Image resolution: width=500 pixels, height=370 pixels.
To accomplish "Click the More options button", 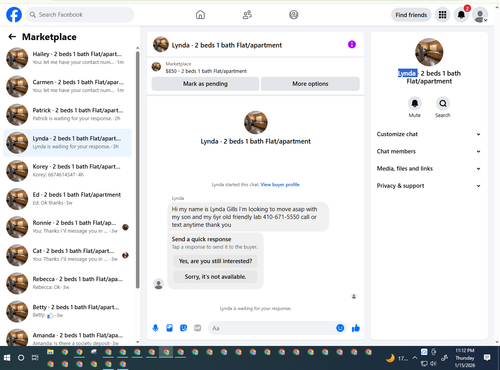I will pyautogui.click(x=310, y=84).
